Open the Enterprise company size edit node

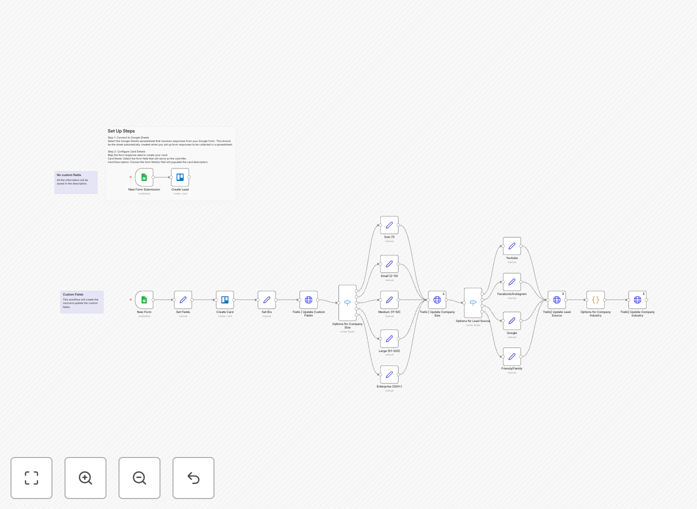389,375
